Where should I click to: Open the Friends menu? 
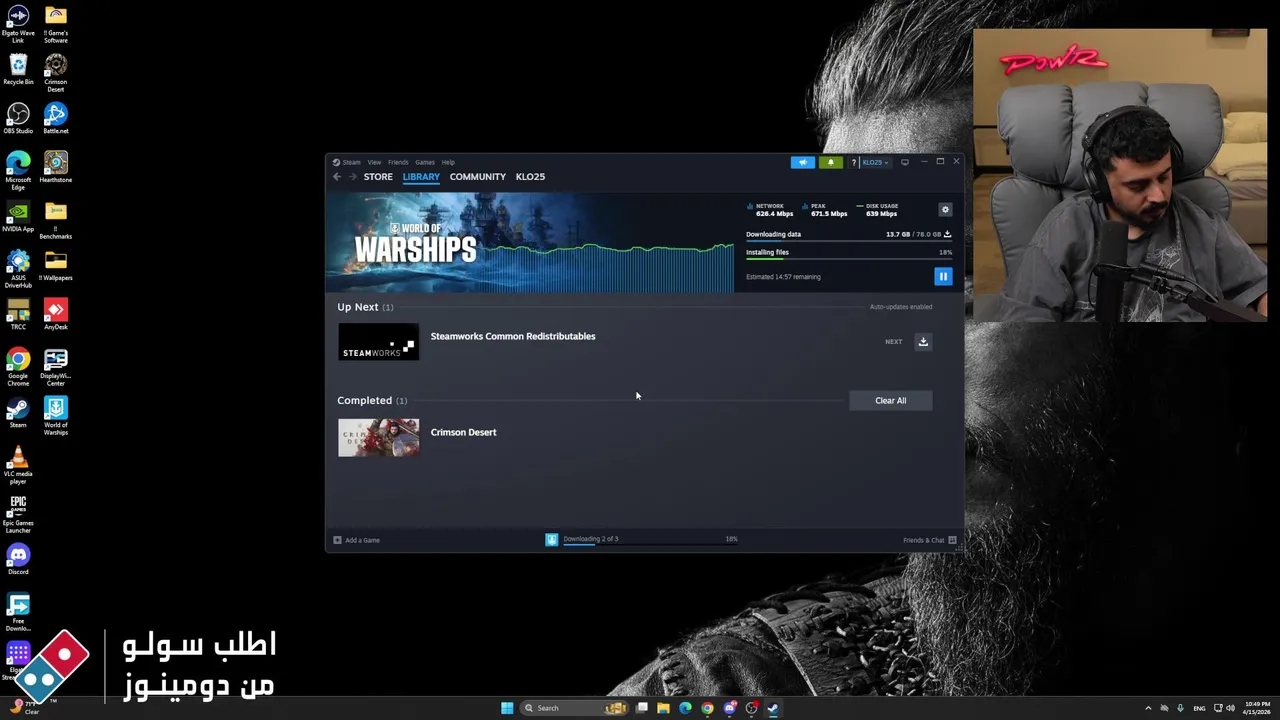pos(398,162)
